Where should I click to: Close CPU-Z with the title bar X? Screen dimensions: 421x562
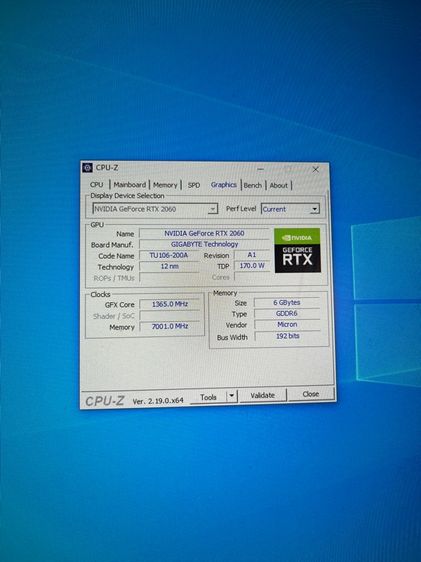coord(315,170)
